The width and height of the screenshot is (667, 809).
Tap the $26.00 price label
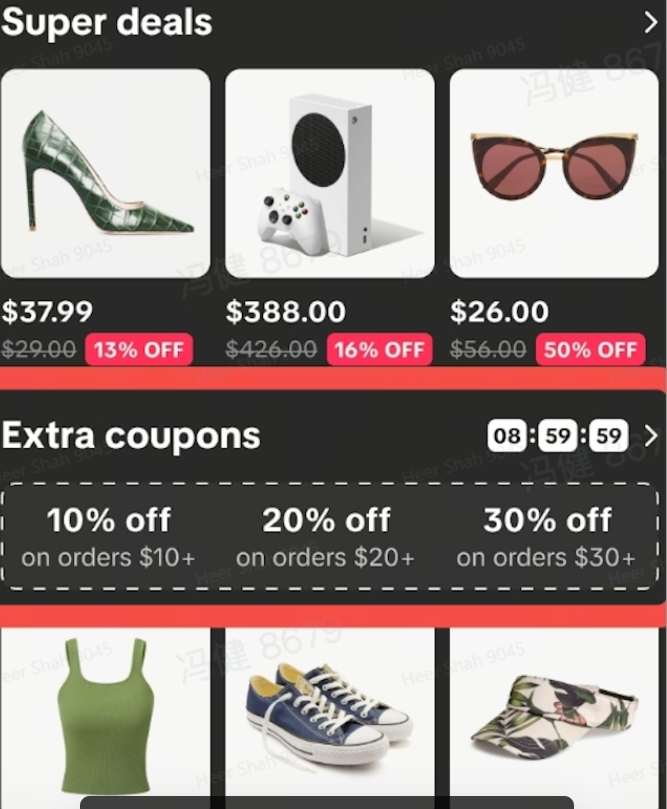click(499, 312)
